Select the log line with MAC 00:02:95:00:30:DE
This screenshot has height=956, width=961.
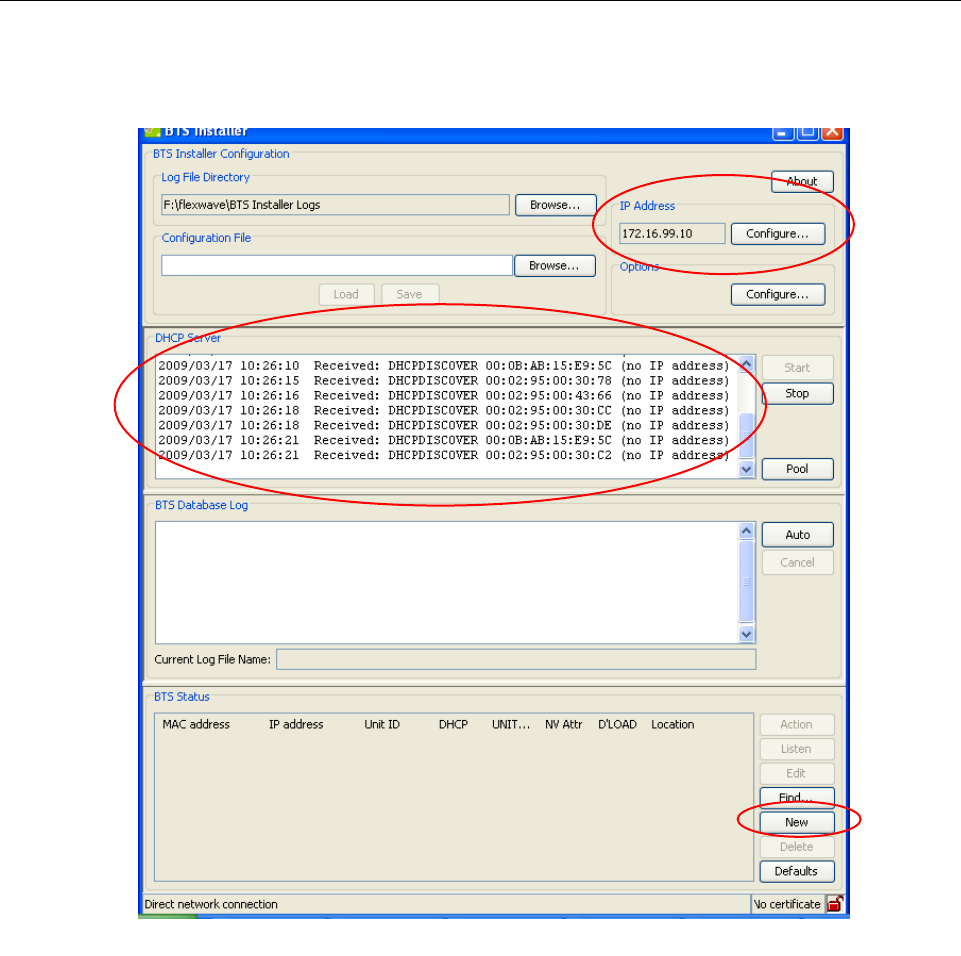tap(444, 425)
